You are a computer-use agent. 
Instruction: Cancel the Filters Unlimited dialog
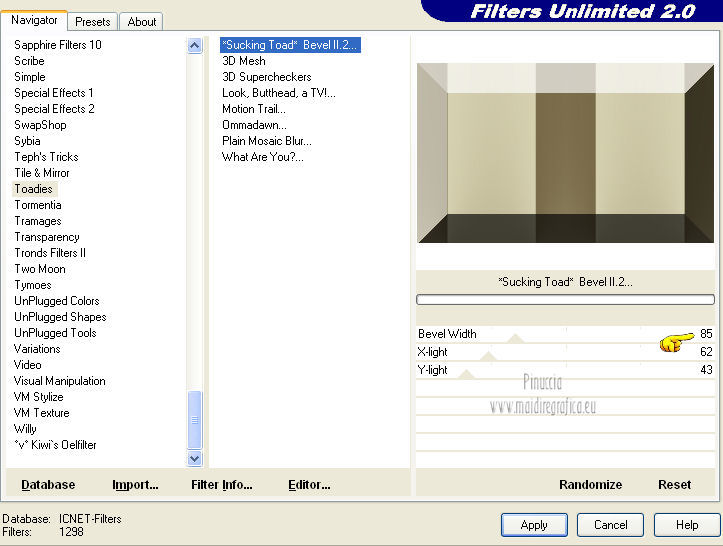coord(610,525)
